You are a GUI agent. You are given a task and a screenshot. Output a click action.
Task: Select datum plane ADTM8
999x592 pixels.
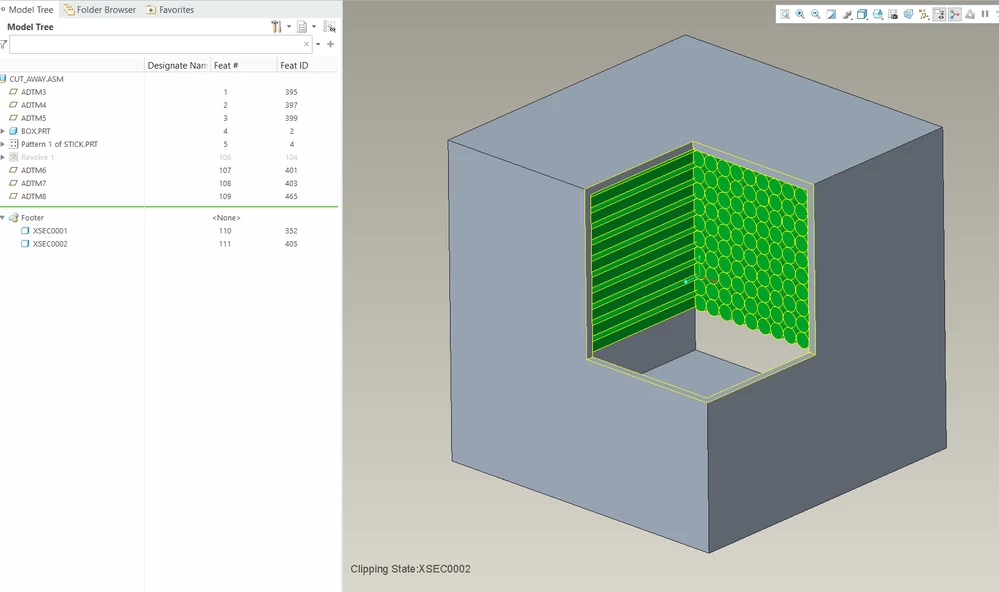tap(33, 196)
